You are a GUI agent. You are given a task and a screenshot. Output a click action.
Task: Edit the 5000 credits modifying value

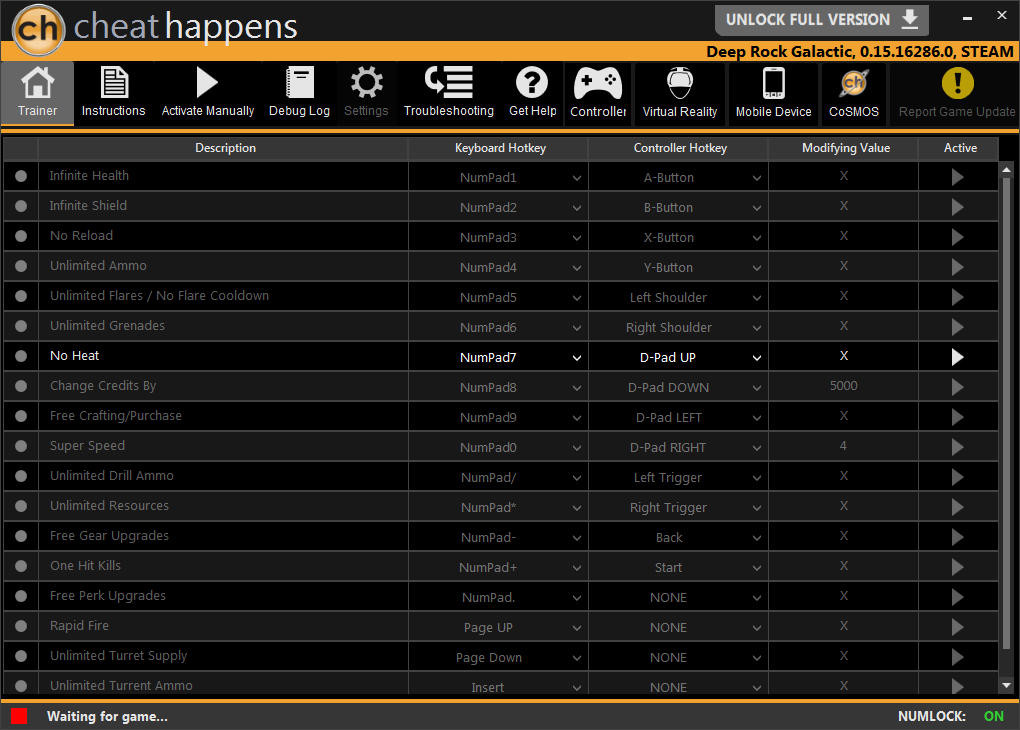843,386
